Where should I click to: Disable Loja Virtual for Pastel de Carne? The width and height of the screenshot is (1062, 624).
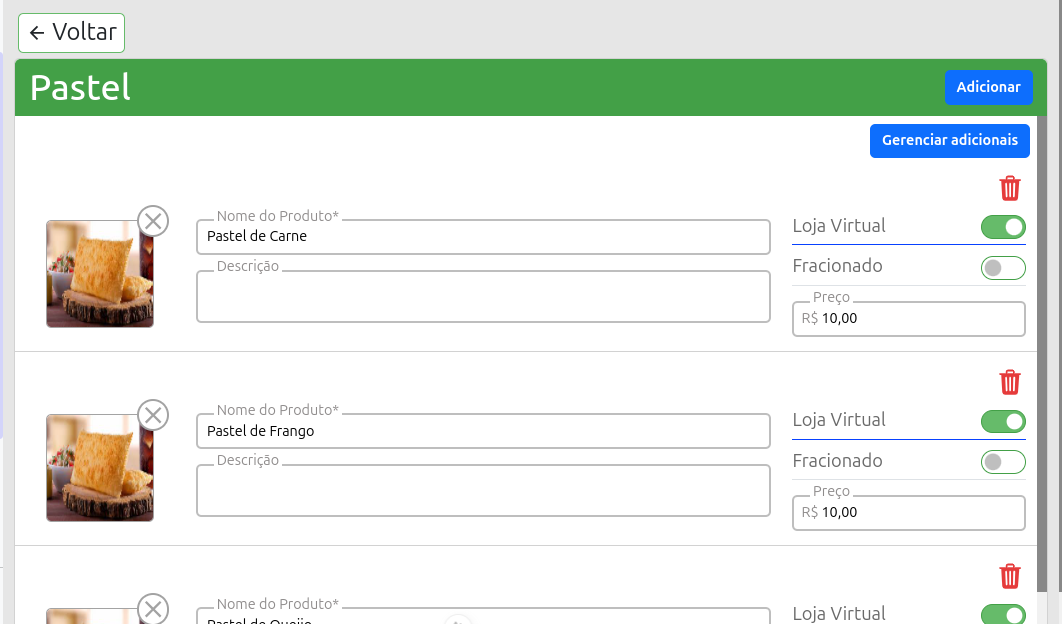click(x=1003, y=227)
